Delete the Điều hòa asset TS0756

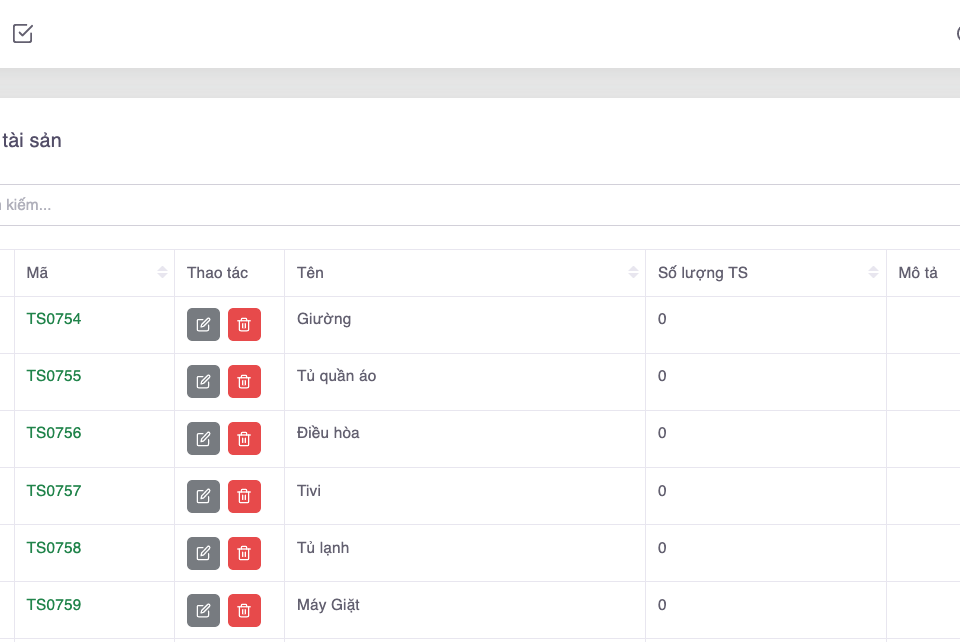pyautogui.click(x=244, y=438)
